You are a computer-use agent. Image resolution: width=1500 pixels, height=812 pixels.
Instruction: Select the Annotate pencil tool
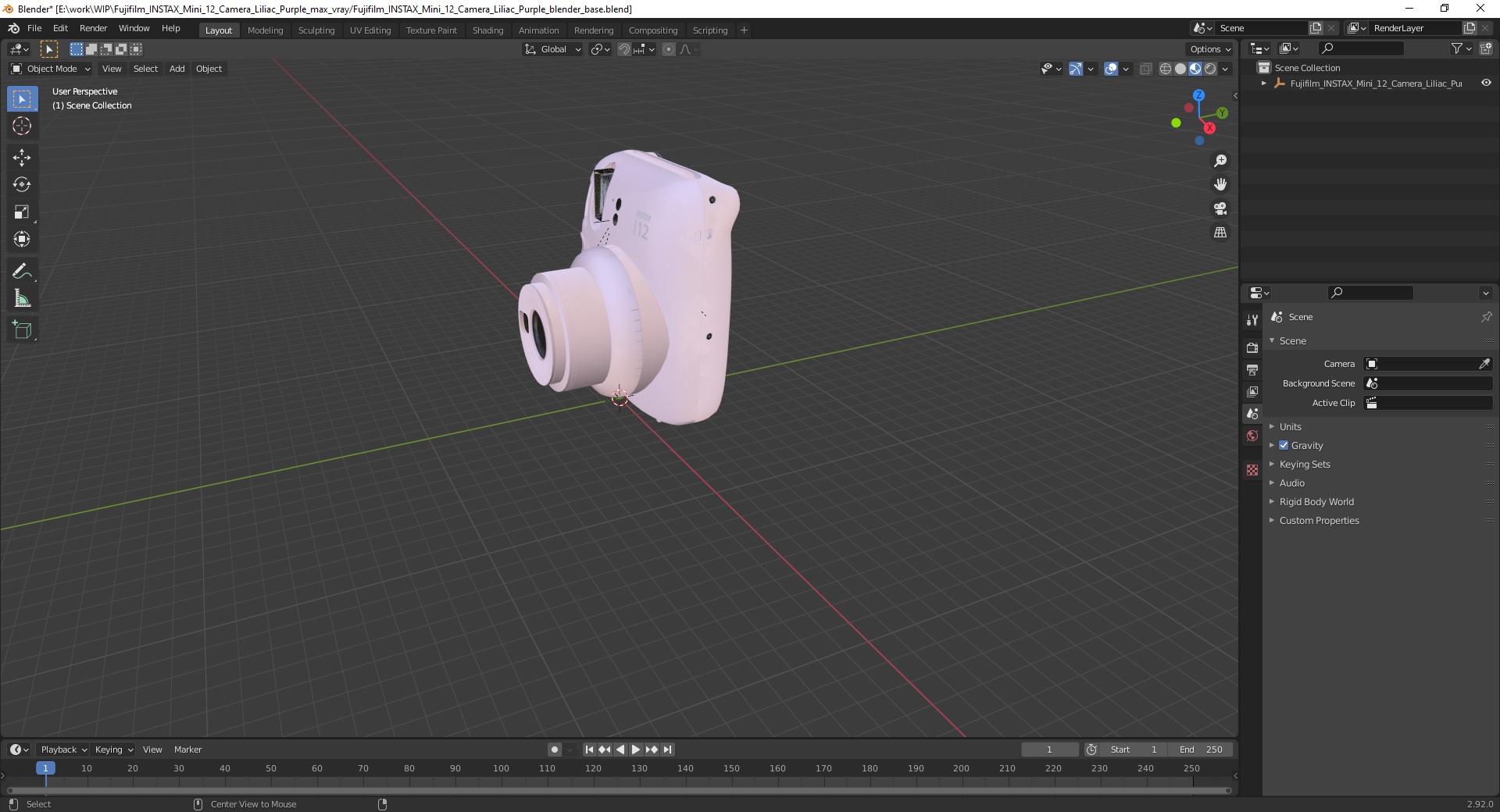tap(22, 272)
